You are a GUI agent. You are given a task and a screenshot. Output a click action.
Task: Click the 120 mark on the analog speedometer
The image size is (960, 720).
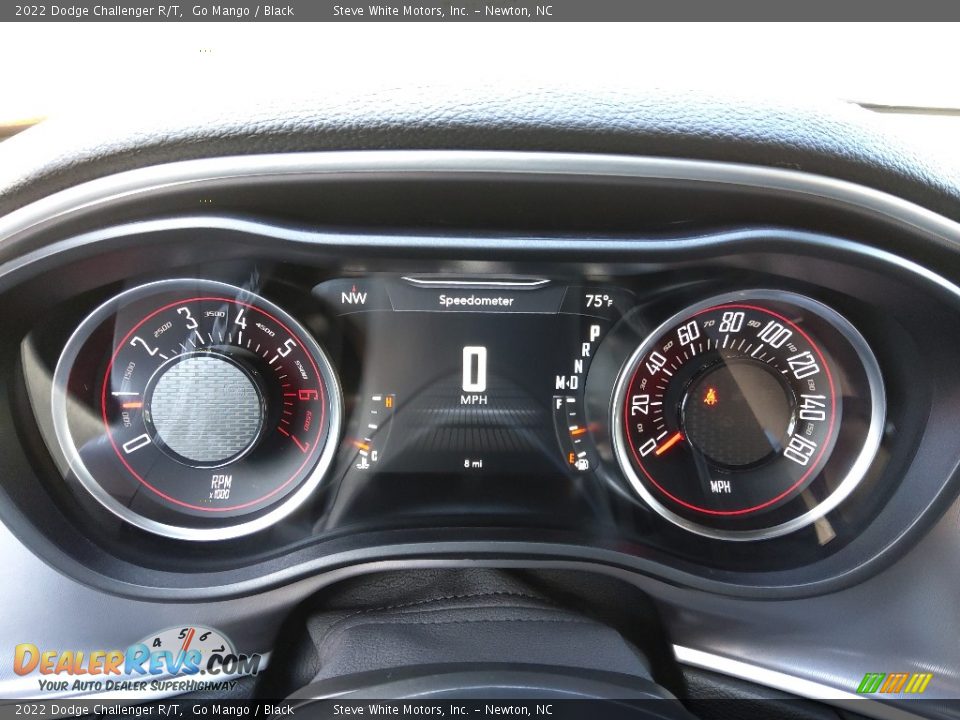coord(803,365)
